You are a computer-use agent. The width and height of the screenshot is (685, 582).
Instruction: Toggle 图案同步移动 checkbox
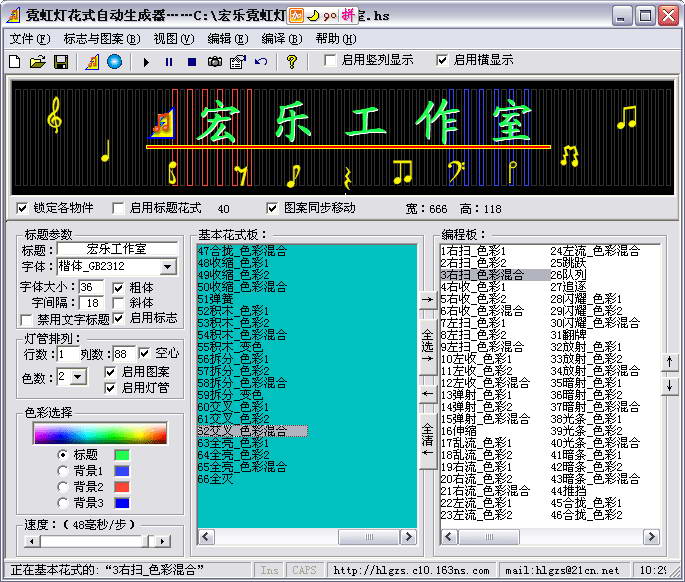[x=272, y=208]
